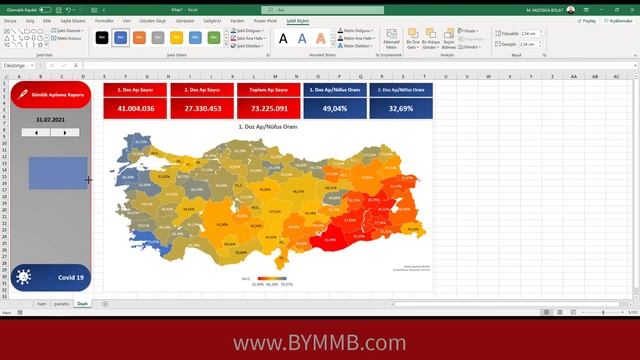This screenshot has height=360, width=640.
Task: Apply the black shape style preset
Action: tap(102, 38)
